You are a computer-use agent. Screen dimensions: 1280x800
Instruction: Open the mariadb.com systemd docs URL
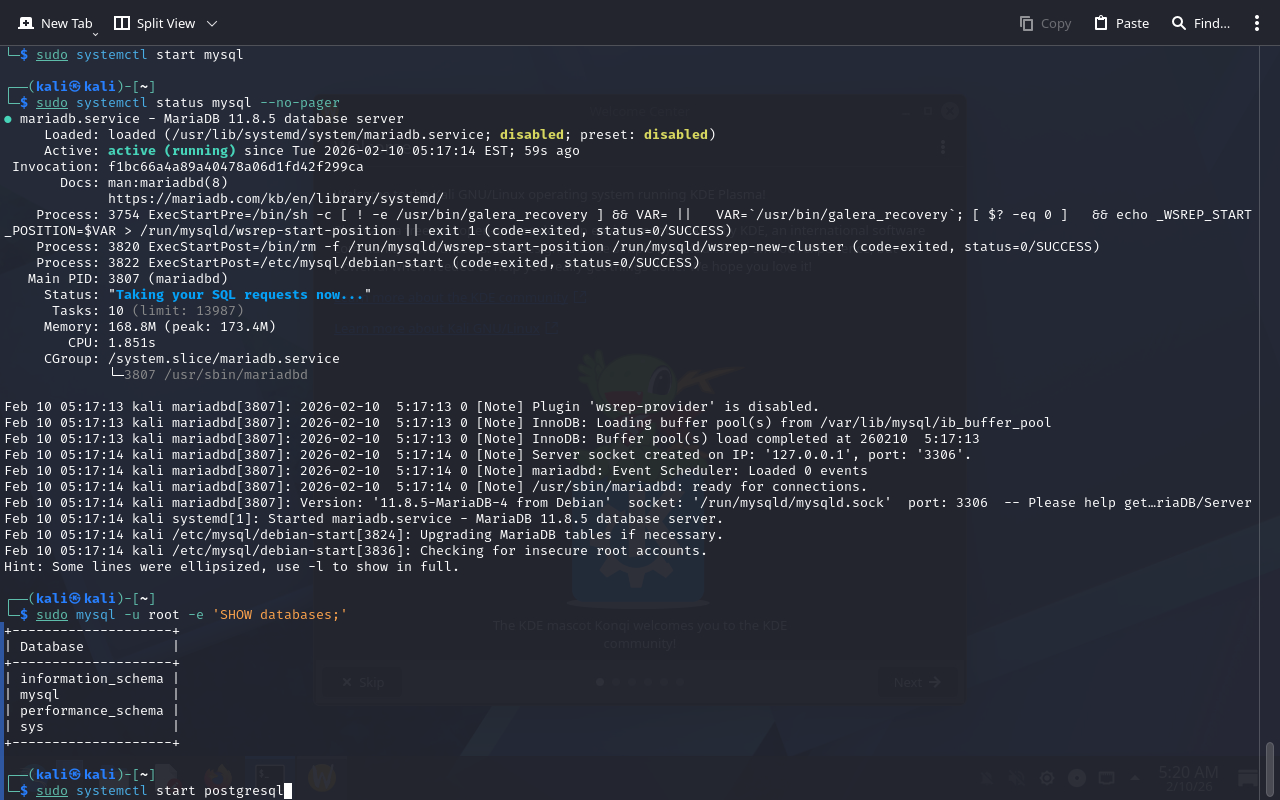275,199
